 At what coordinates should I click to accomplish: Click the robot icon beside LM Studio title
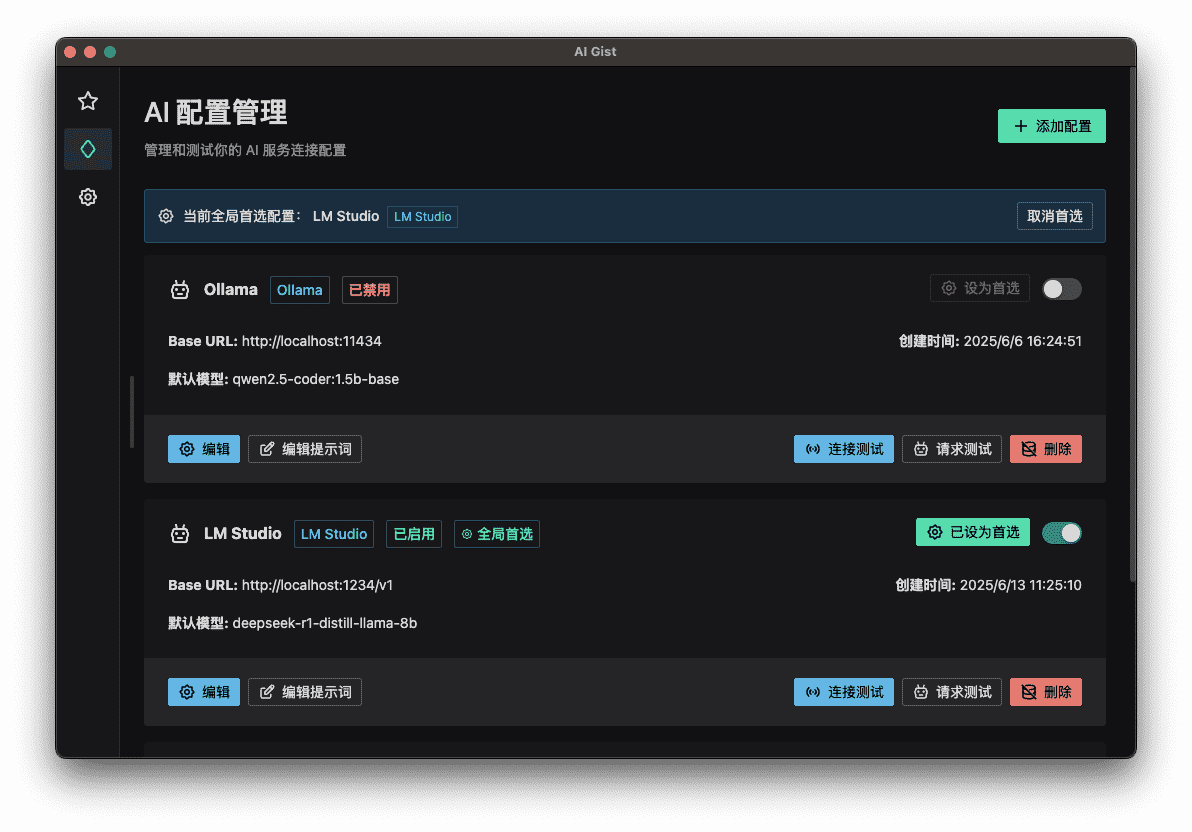pyautogui.click(x=179, y=534)
